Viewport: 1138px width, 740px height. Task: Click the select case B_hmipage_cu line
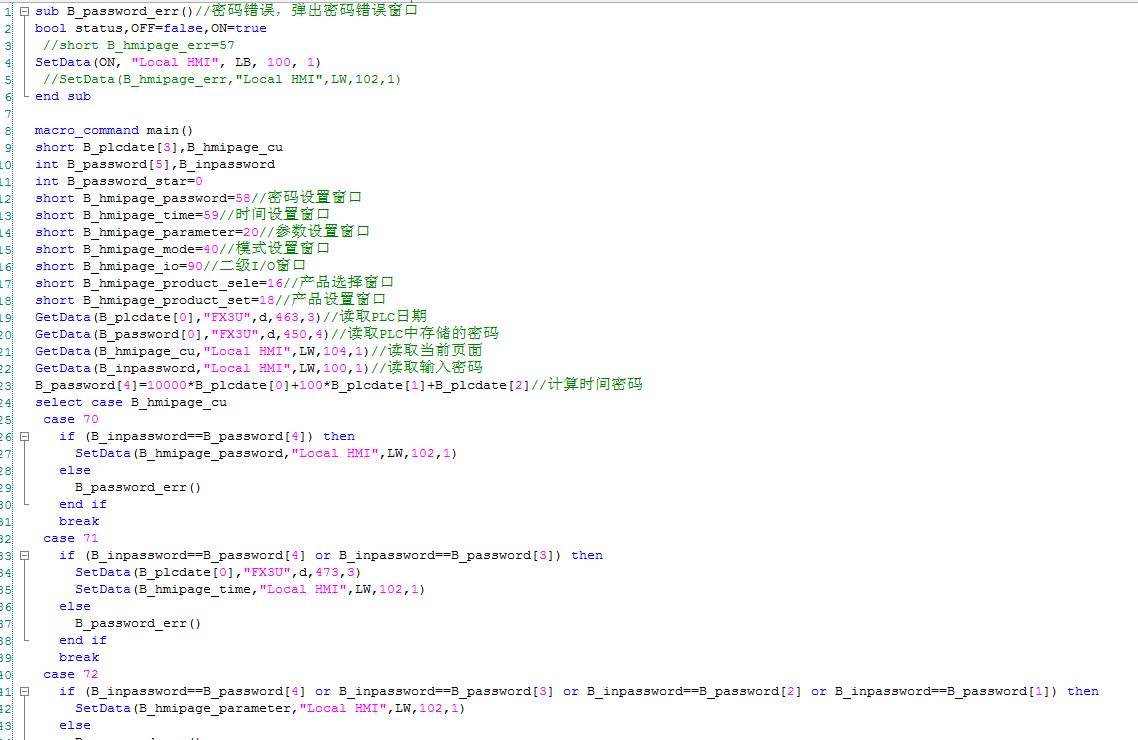130,402
